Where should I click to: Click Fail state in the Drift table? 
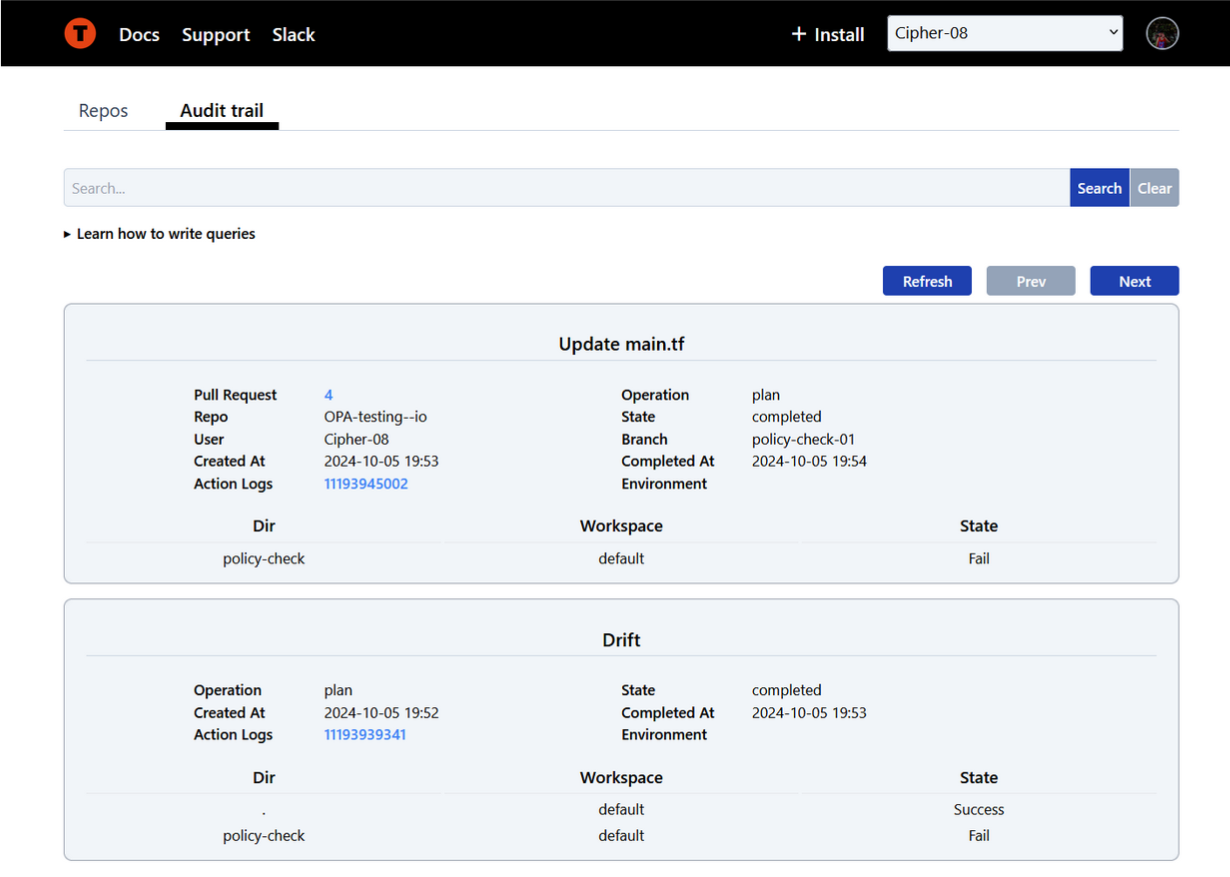pos(978,836)
